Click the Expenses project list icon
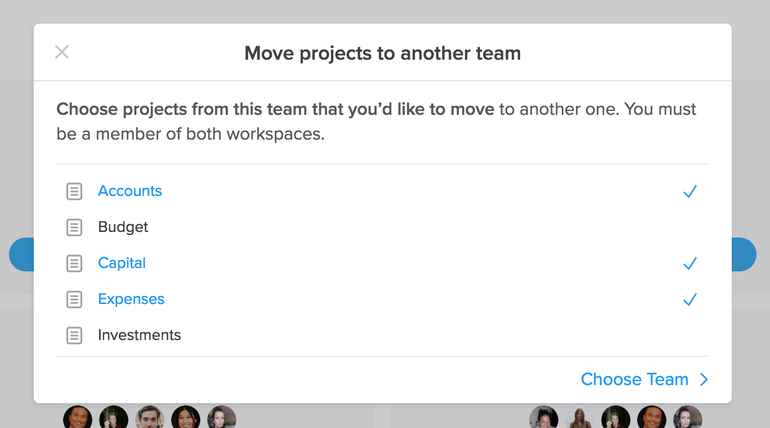 tap(74, 299)
